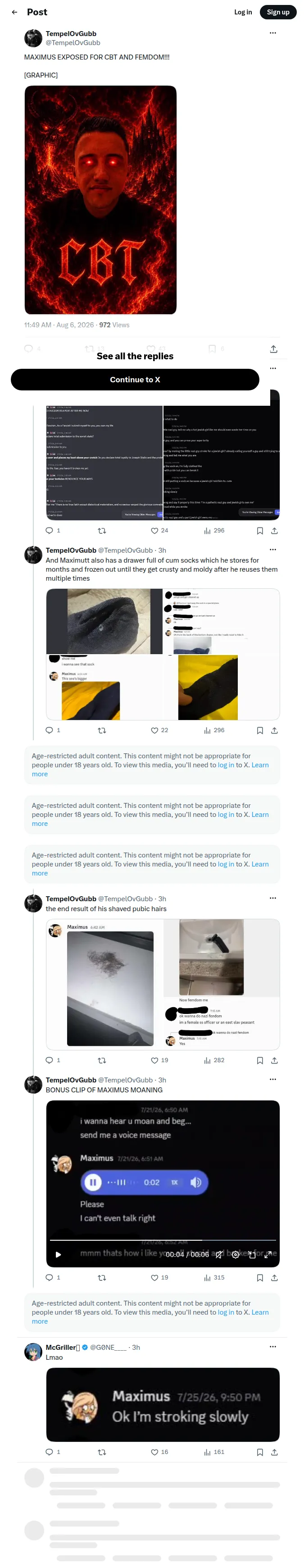This screenshot has width=304, height=1568.
Task: Click the Log in button in the header
Action: coord(243,12)
